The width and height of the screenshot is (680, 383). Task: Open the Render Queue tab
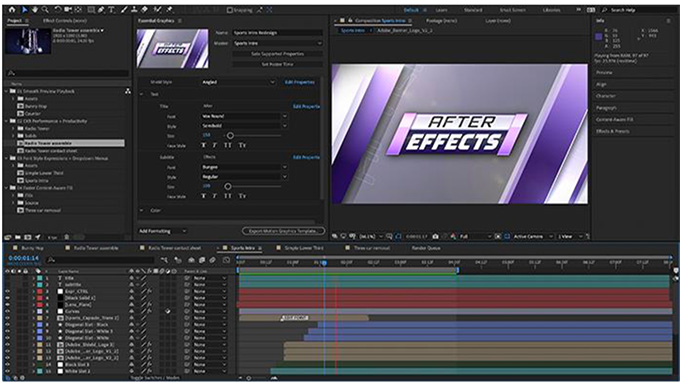[x=426, y=248]
